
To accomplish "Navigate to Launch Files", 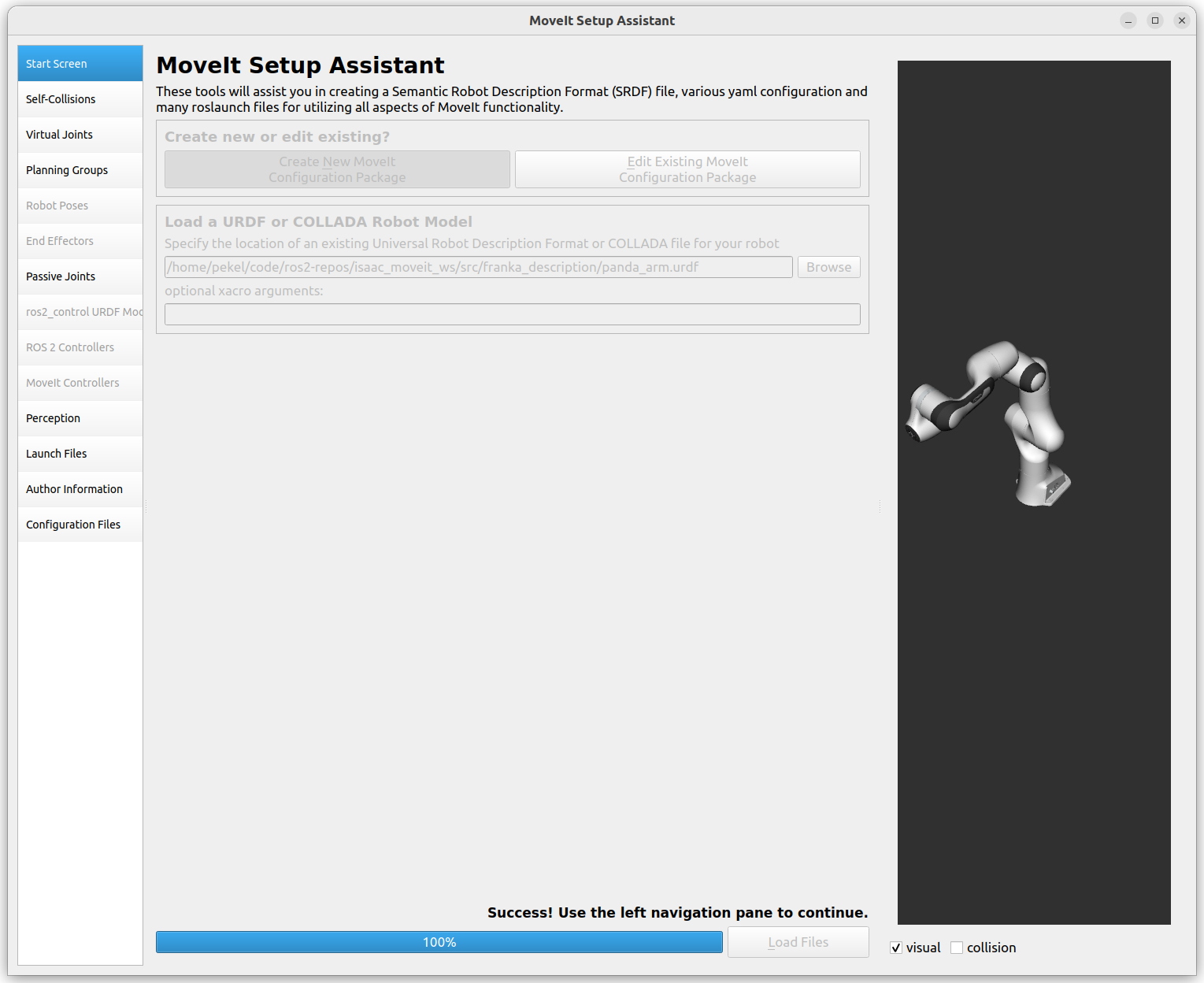I will pos(80,454).
